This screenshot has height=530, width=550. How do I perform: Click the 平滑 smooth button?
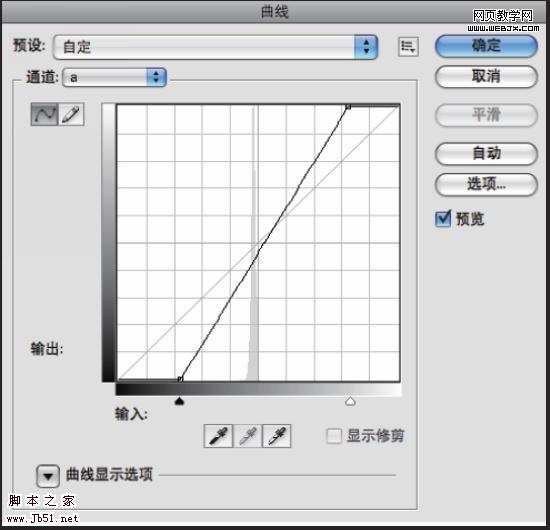[x=486, y=115]
